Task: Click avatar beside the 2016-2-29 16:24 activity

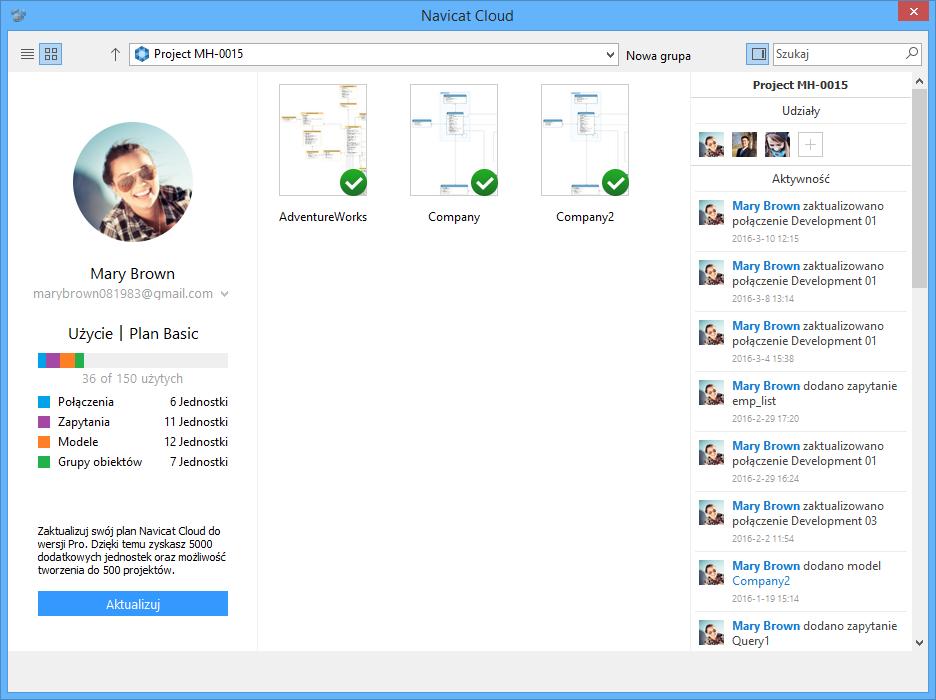Action: (712, 453)
